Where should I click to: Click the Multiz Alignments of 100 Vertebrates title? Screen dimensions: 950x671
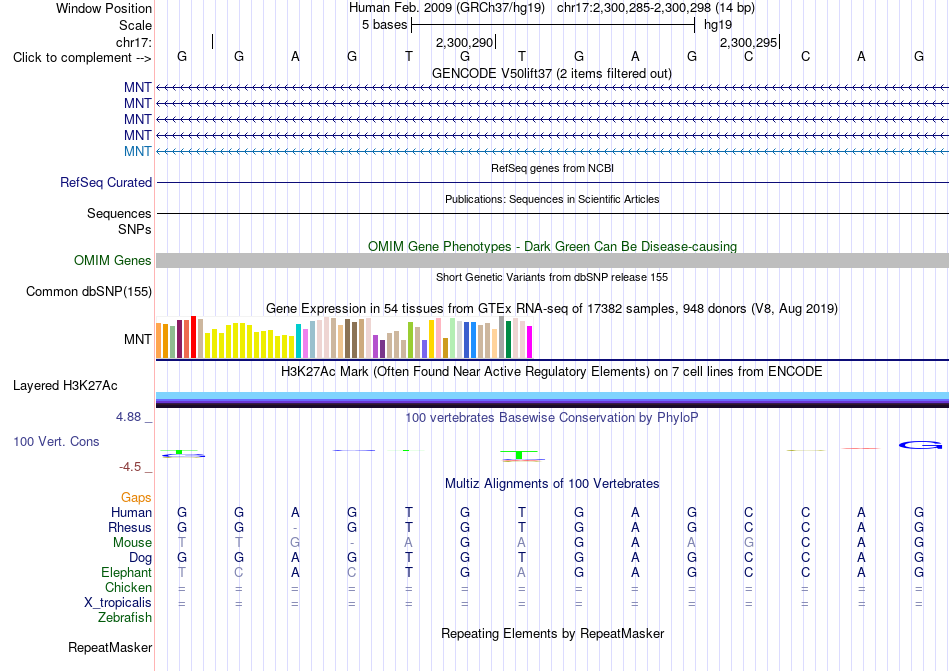point(552,483)
